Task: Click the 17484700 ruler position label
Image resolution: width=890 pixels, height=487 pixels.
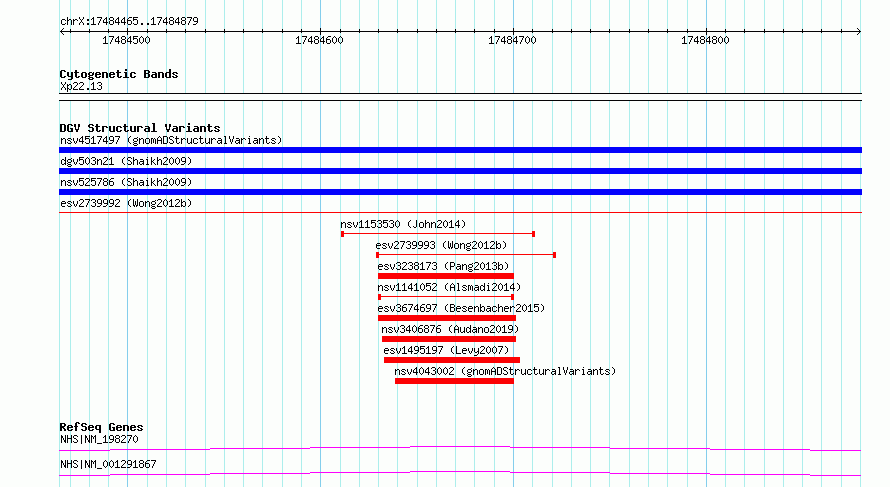Action: [x=512, y=40]
